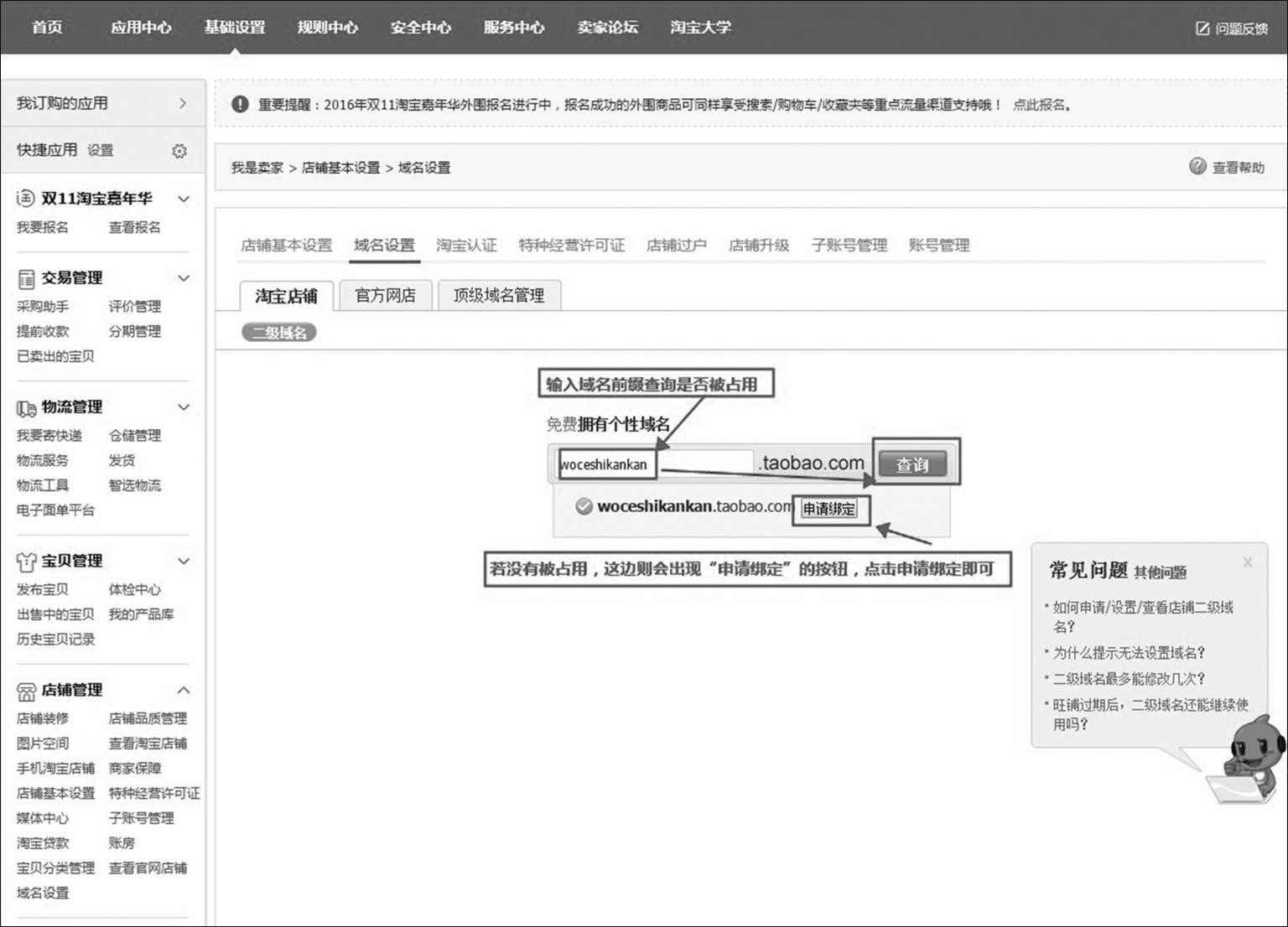Click the 申请绑定 button
Viewport: 1288px width, 927px height.
829,509
